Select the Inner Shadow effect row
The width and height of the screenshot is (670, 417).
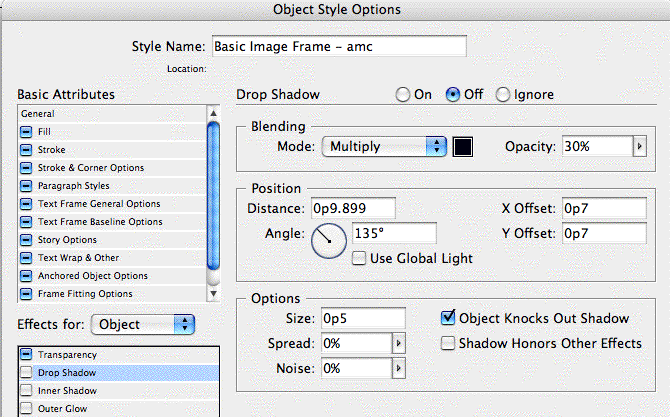(119, 391)
